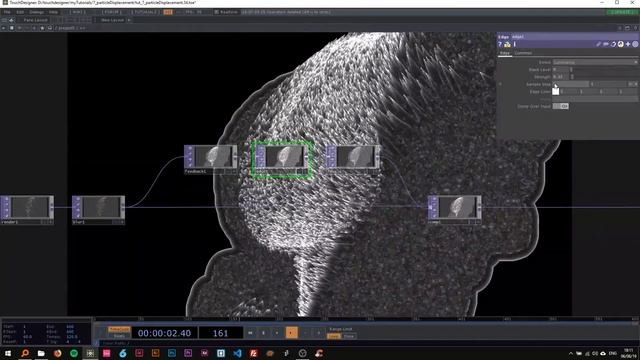Open Media Encoder from taskbar
Viewport: 640px width, 360px height.
204,353
